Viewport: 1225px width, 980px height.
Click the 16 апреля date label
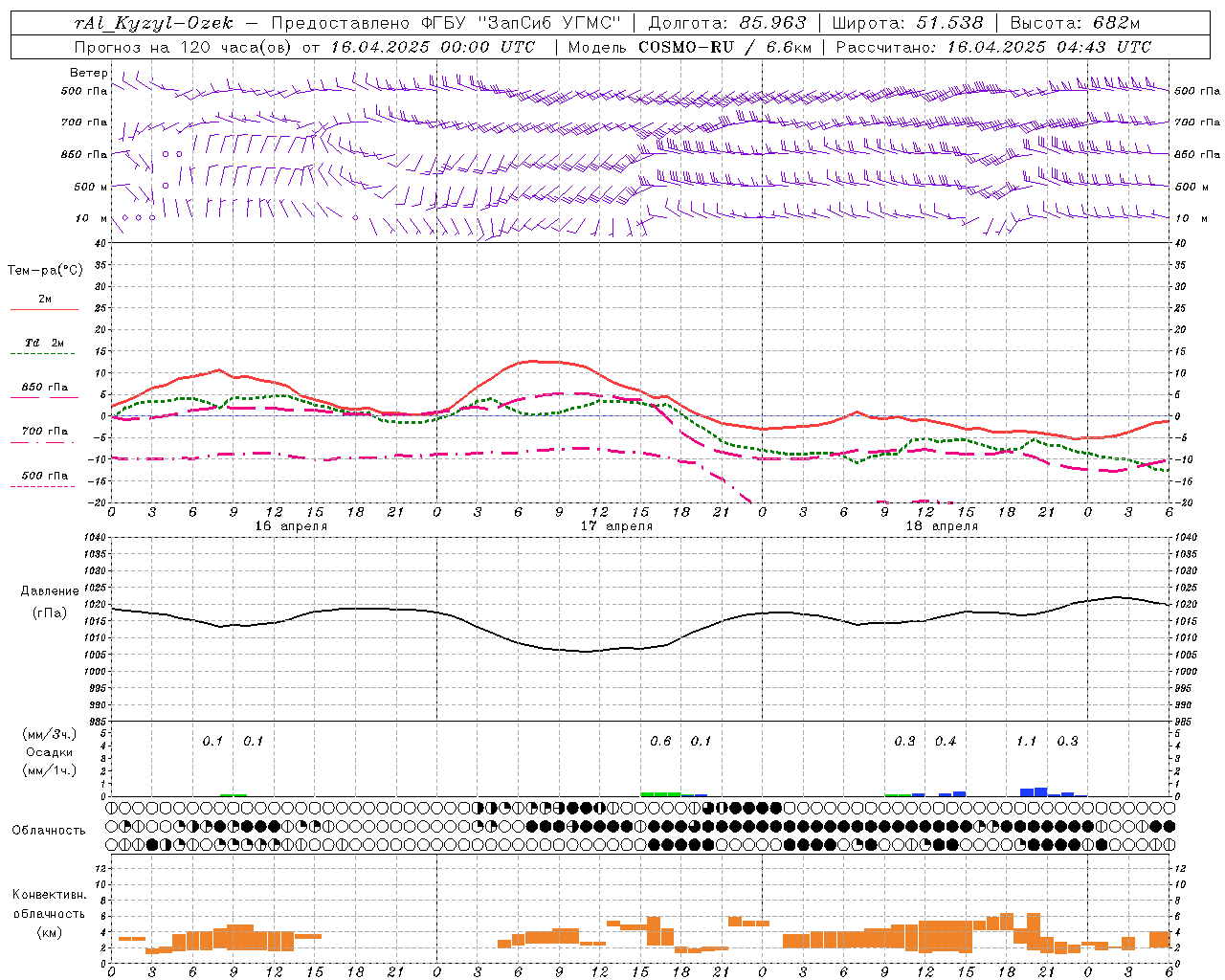tap(291, 526)
